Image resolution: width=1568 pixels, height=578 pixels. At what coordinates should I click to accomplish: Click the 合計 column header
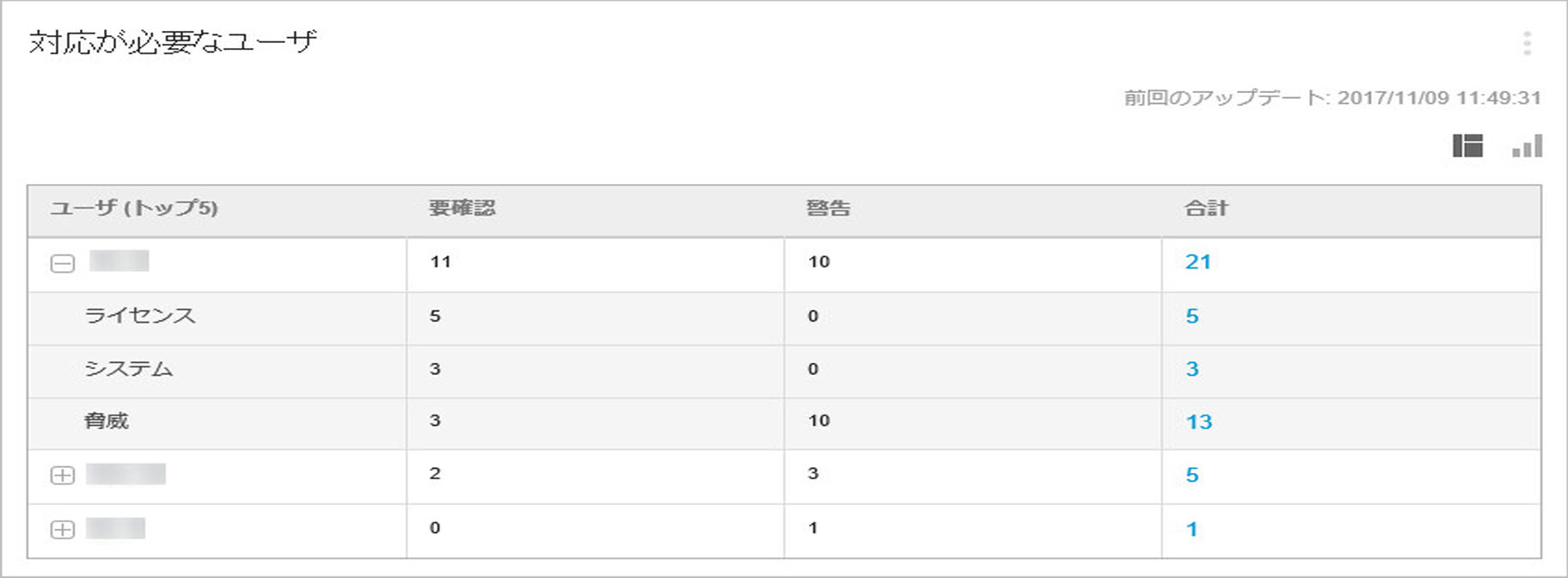[x=1206, y=208]
